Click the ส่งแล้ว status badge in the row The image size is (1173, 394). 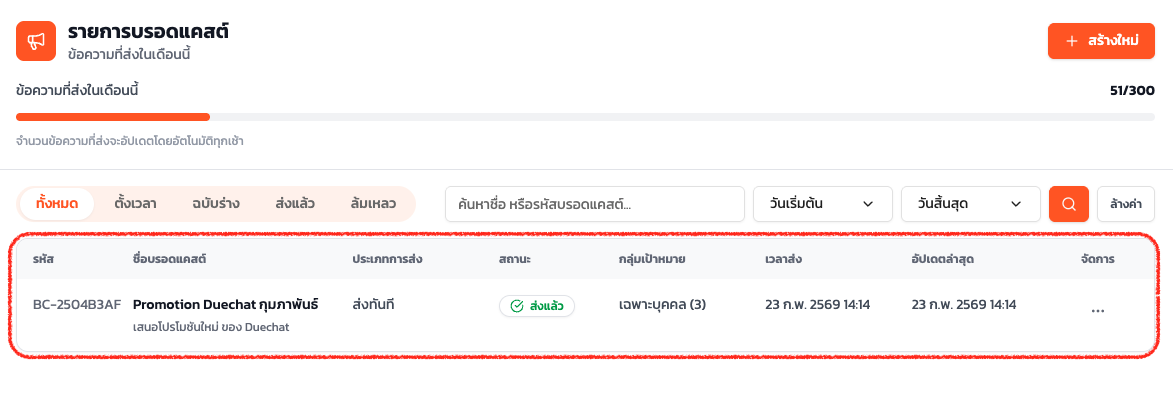(x=536, y=306)
